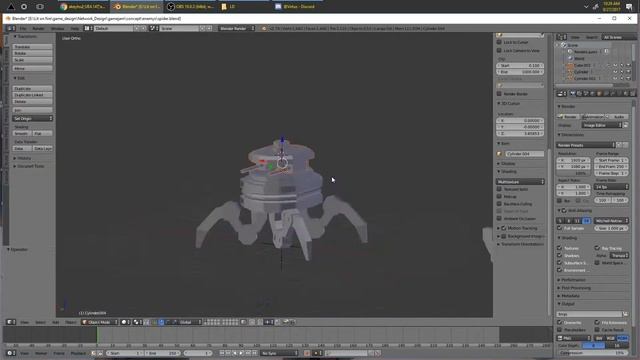Open the Select menu in 3D header

pyautogui.click(x=40, y=322)
